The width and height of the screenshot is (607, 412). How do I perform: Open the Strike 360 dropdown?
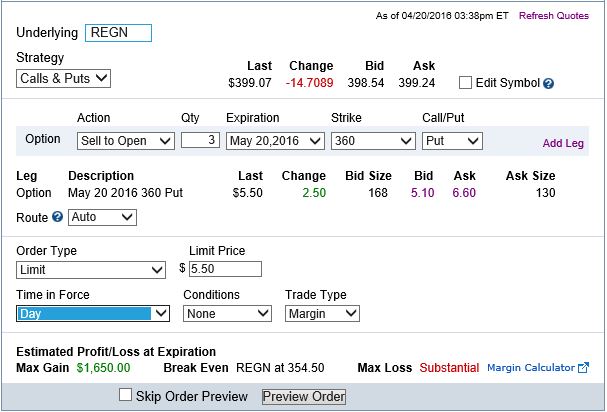point(373,141)
